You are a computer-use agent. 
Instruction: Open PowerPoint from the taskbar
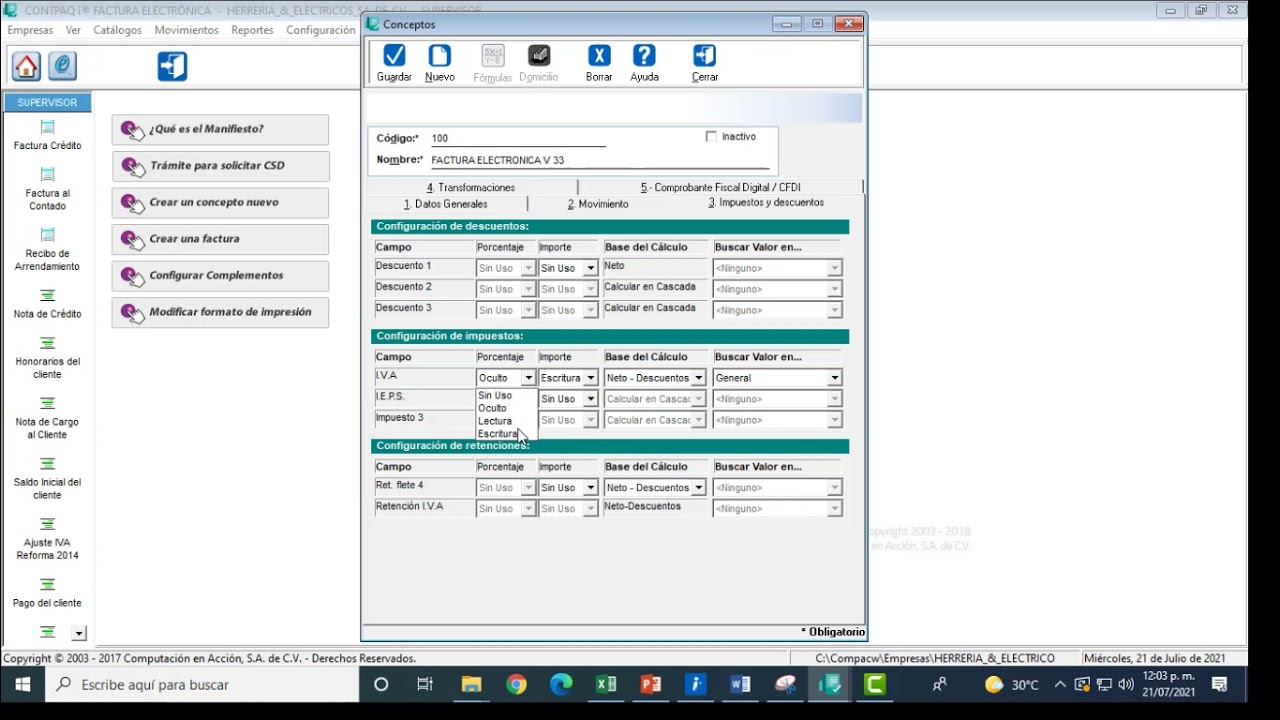(651, 685)
